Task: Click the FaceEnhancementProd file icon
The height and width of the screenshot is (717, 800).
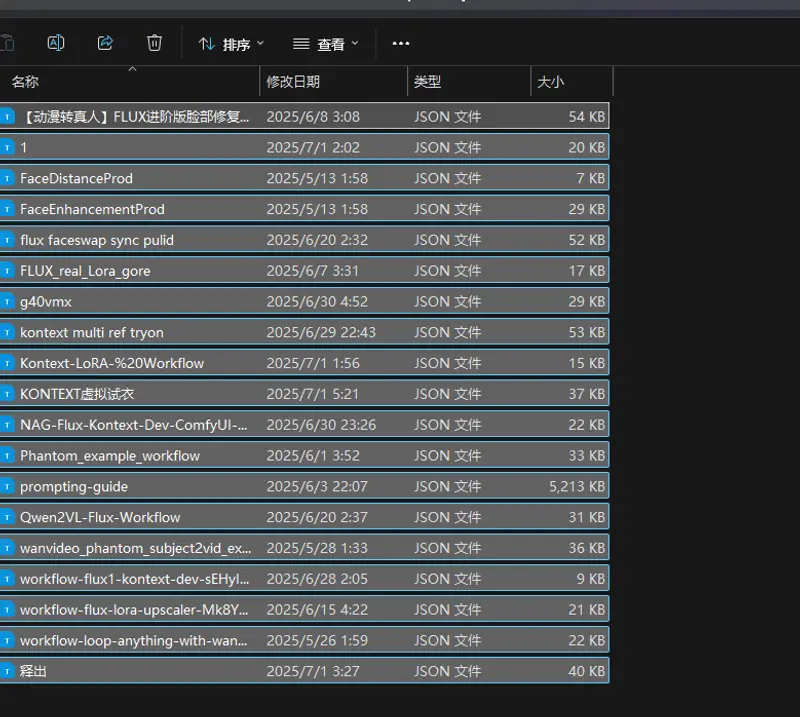Action: coord(7,209)
